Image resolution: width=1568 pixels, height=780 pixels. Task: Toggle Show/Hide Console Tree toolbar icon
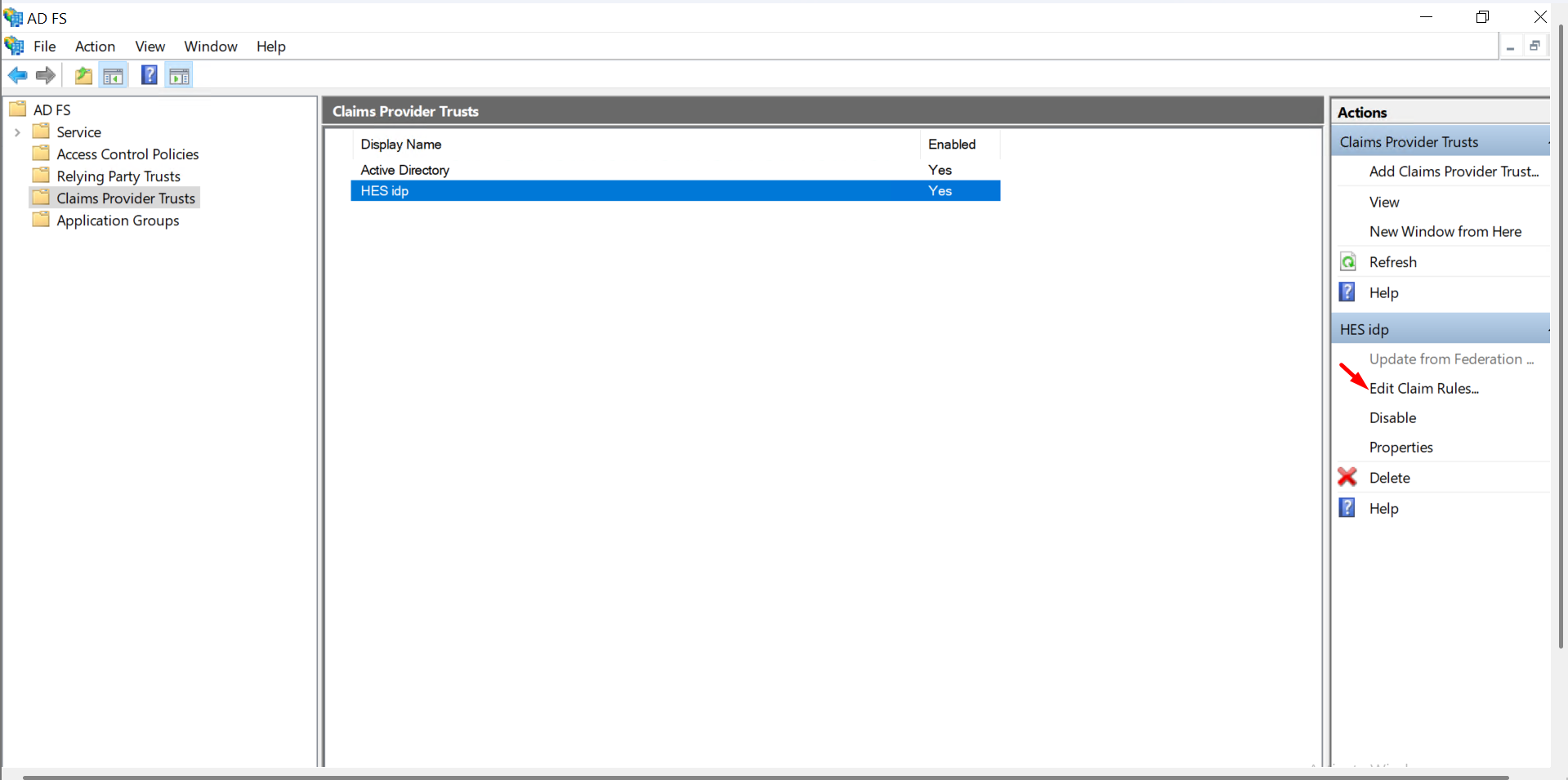[x=114, y=76]
